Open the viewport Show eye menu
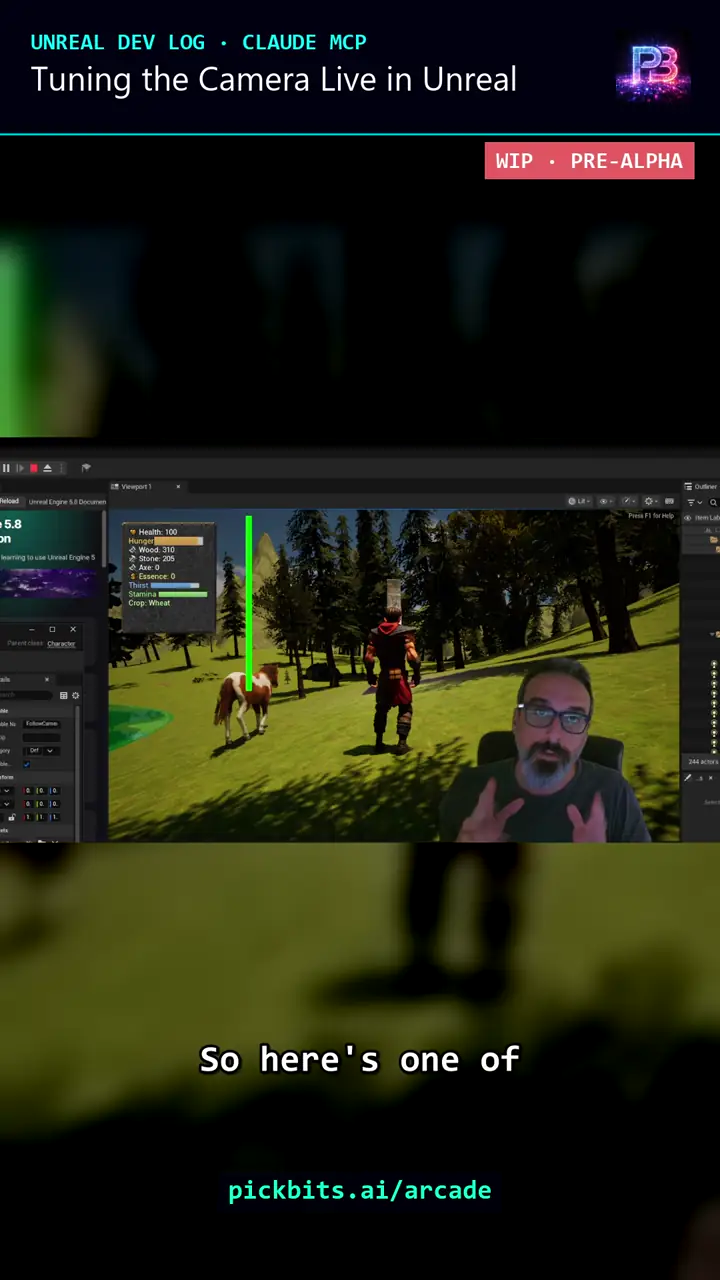The image size is (720, 1280). pos(605,501)
